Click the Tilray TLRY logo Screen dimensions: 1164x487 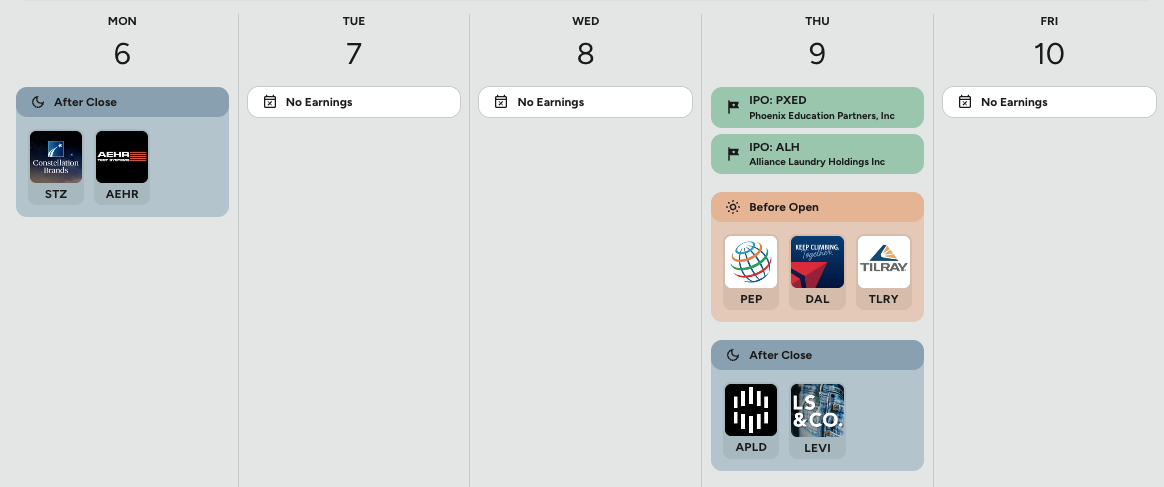tap(884, 262)
